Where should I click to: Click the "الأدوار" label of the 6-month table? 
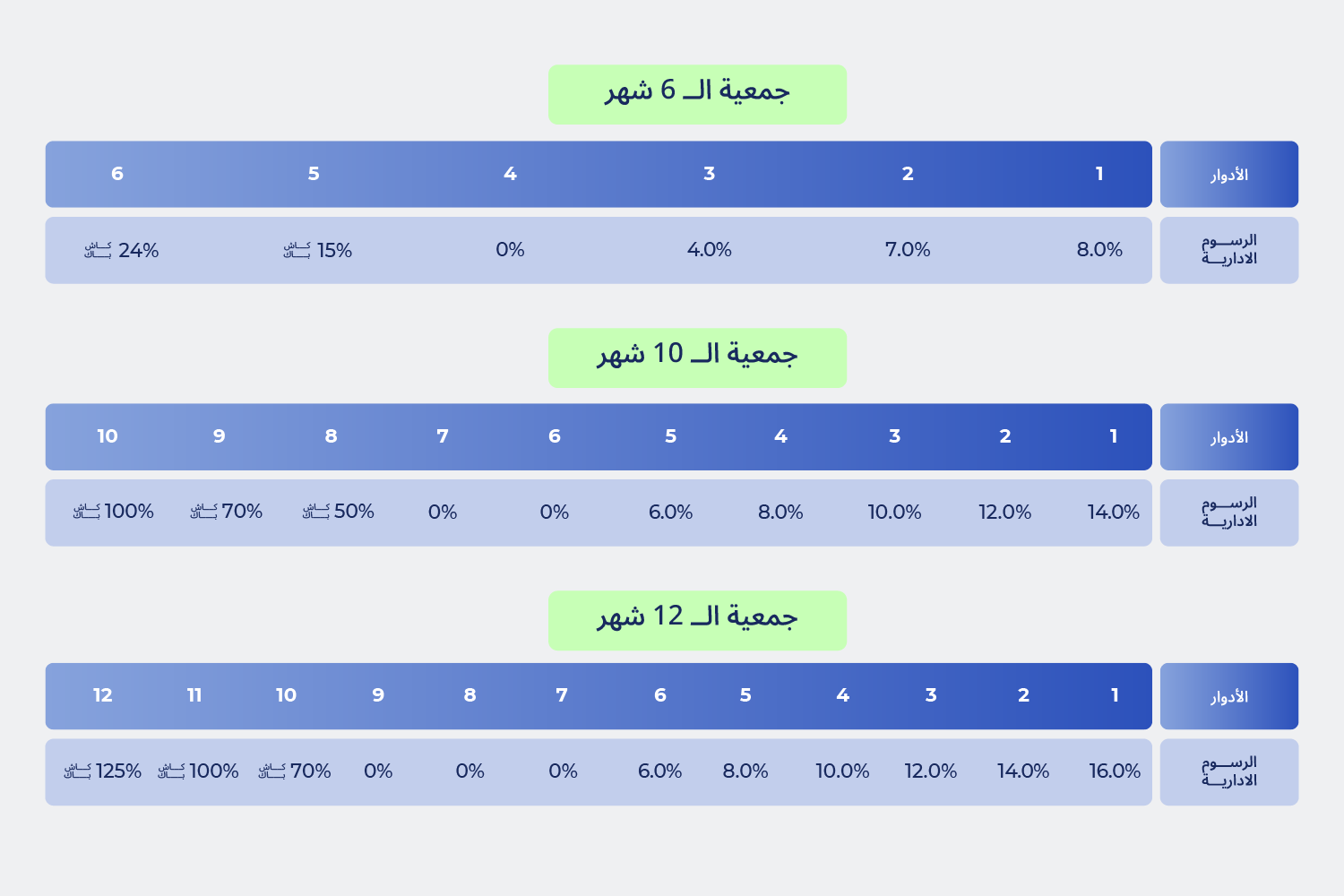tap(1228, 175)
